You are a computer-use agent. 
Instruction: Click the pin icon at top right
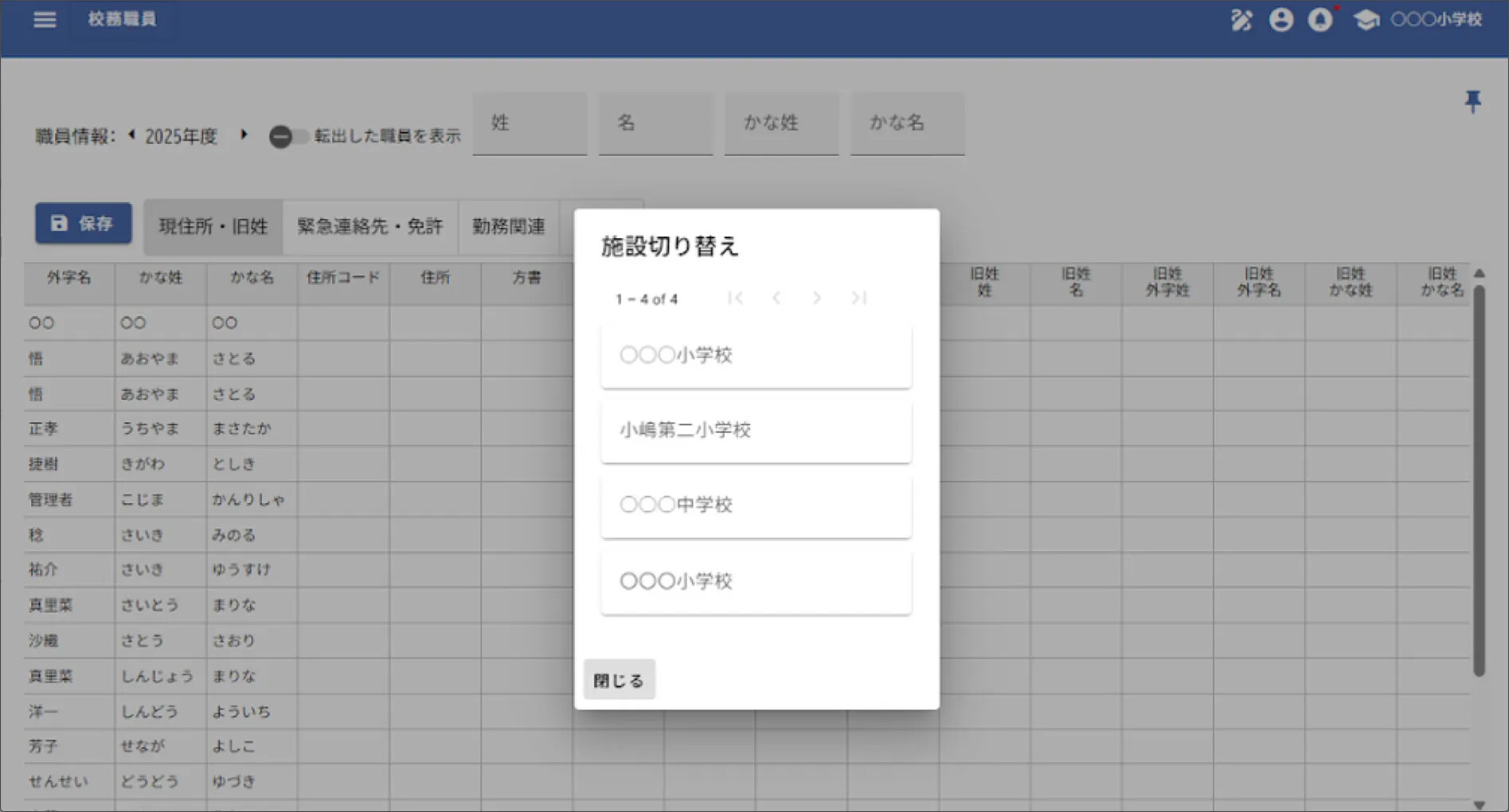[1473, 101]
